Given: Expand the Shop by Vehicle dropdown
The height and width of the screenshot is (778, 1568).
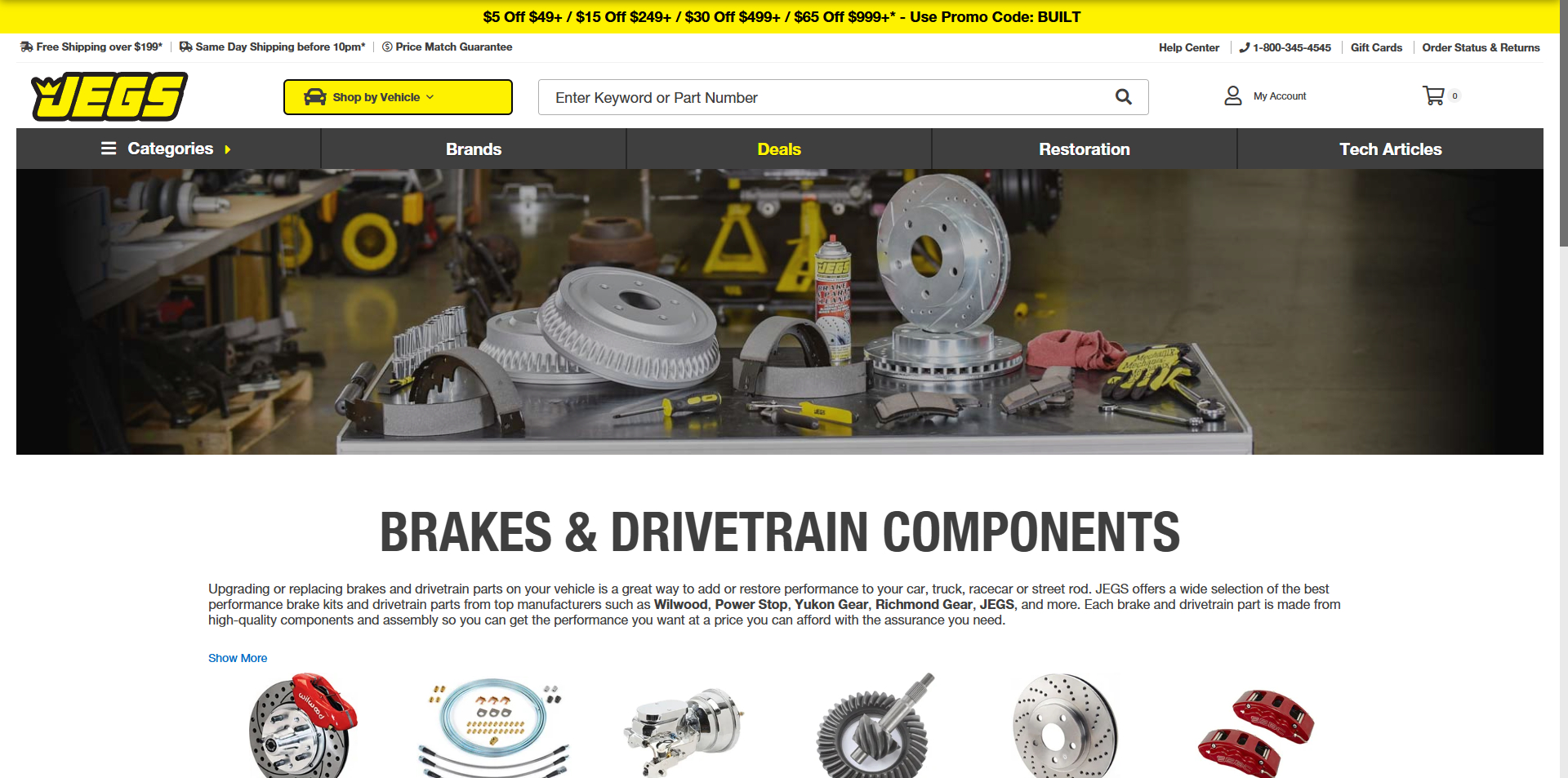Looking at the screenshot, I should [398, 97].
